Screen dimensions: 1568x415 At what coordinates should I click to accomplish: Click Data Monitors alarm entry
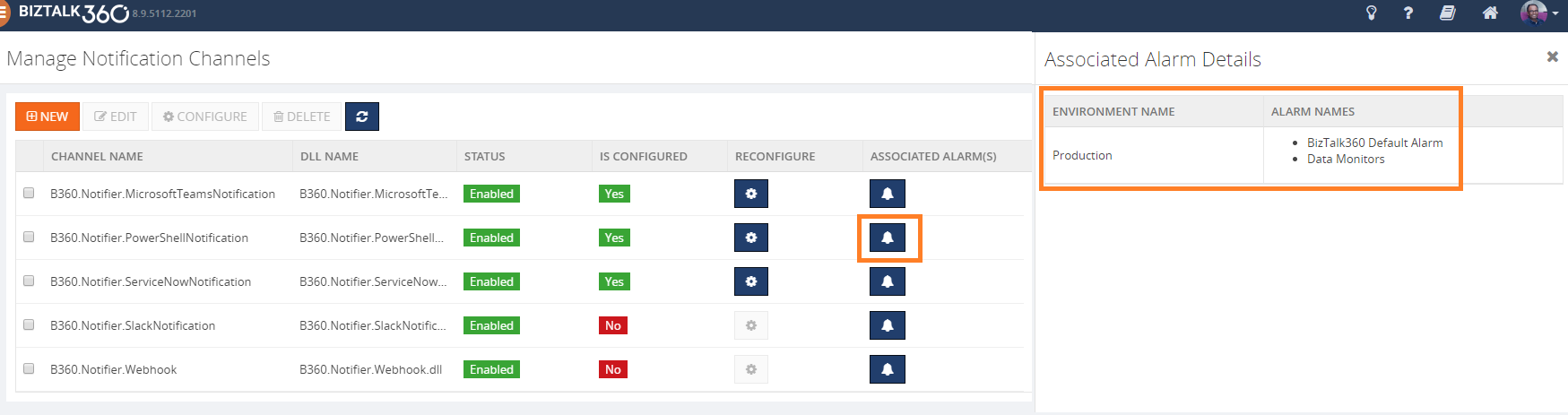click(1346, 159)
